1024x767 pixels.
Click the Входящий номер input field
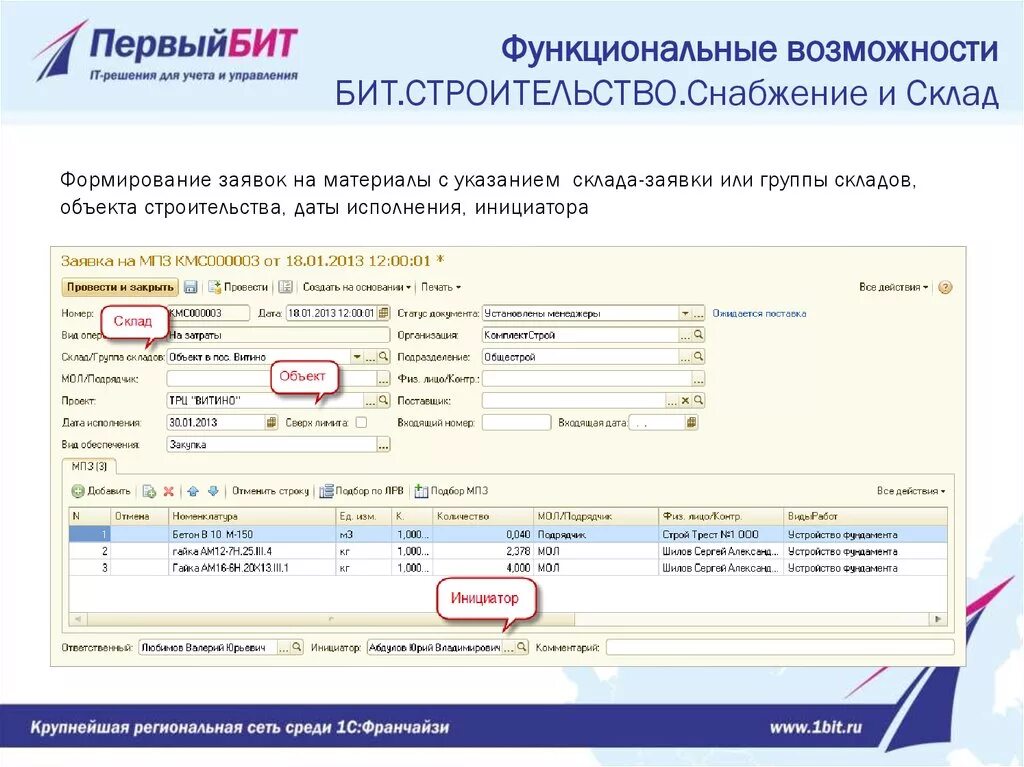[x=516, y=423]
